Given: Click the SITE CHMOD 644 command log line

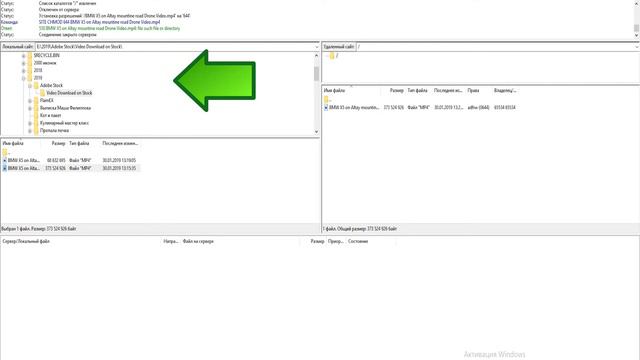Looking at the screenshot, I should tap(99, 22).
